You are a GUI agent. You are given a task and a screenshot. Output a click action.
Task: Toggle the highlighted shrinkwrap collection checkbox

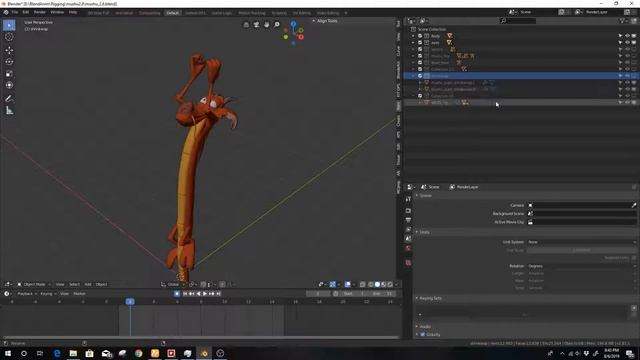pos(420,76)
